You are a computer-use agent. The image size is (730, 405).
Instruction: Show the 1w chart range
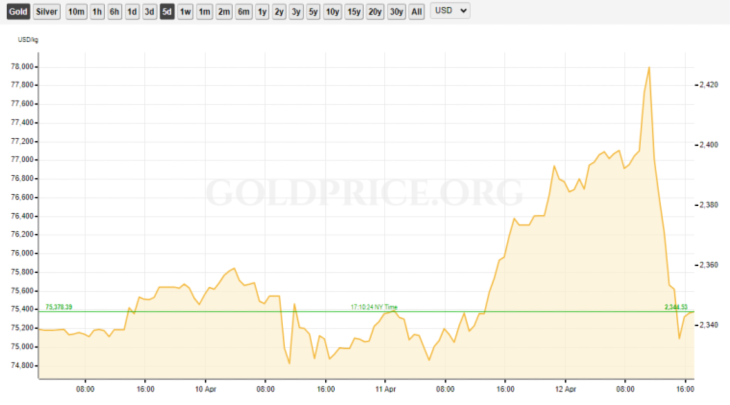pyautogui.click(x=185, y=12)
